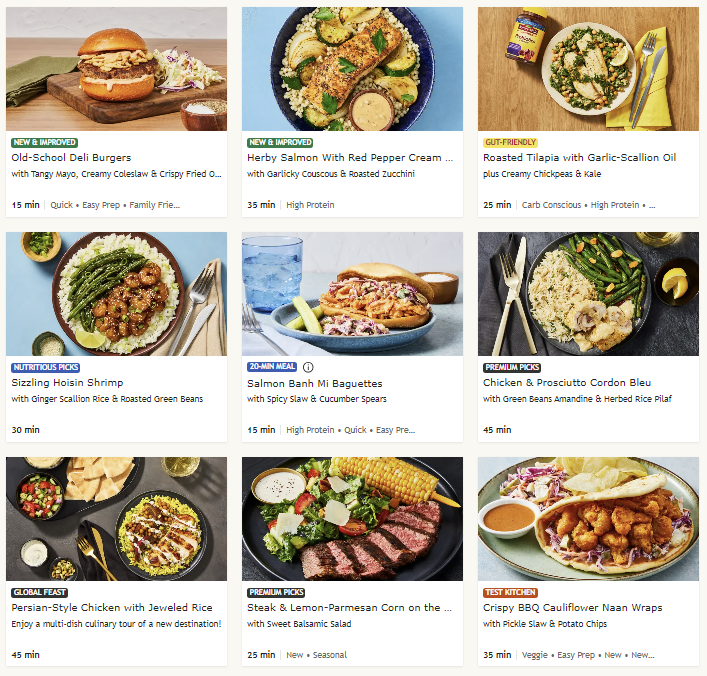
Task: Click the Sizzling Hoisin Shrimp recipe title
Action: (67, 382)
